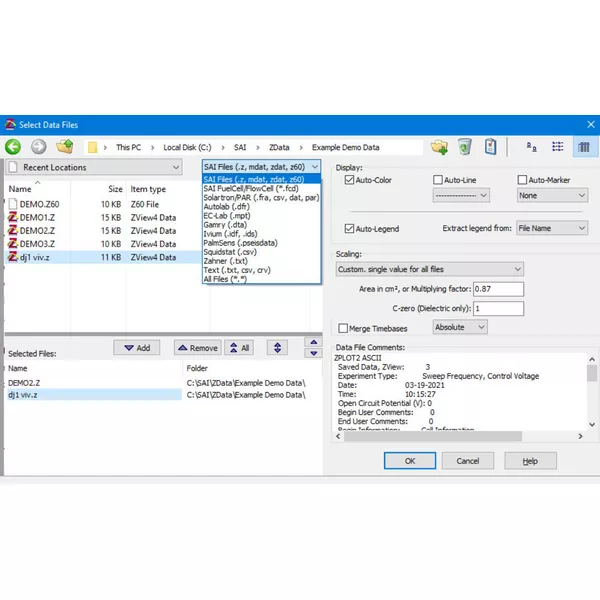Click the Size column header
The image size is (600, 600).
115,189
